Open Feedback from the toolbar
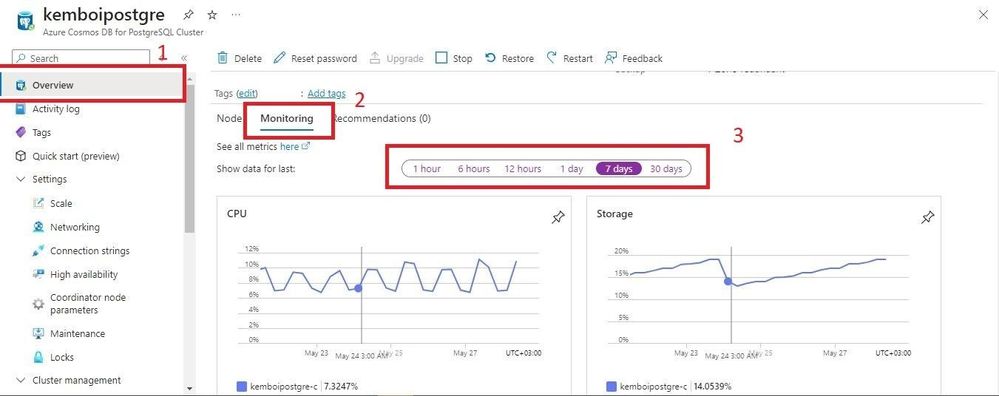This screenshot has height=396, width=999. [633, 58]
